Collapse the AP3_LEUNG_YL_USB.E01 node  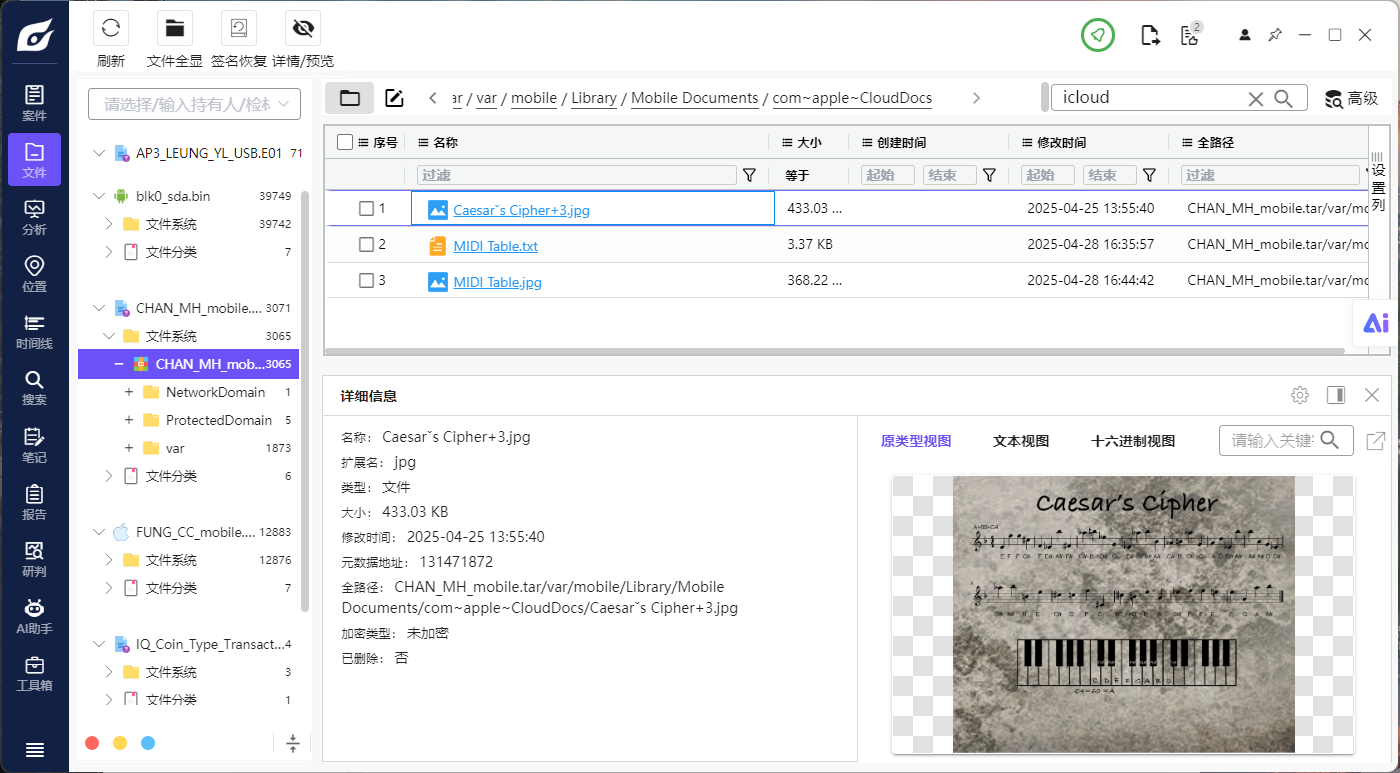[x=98, y=153]
